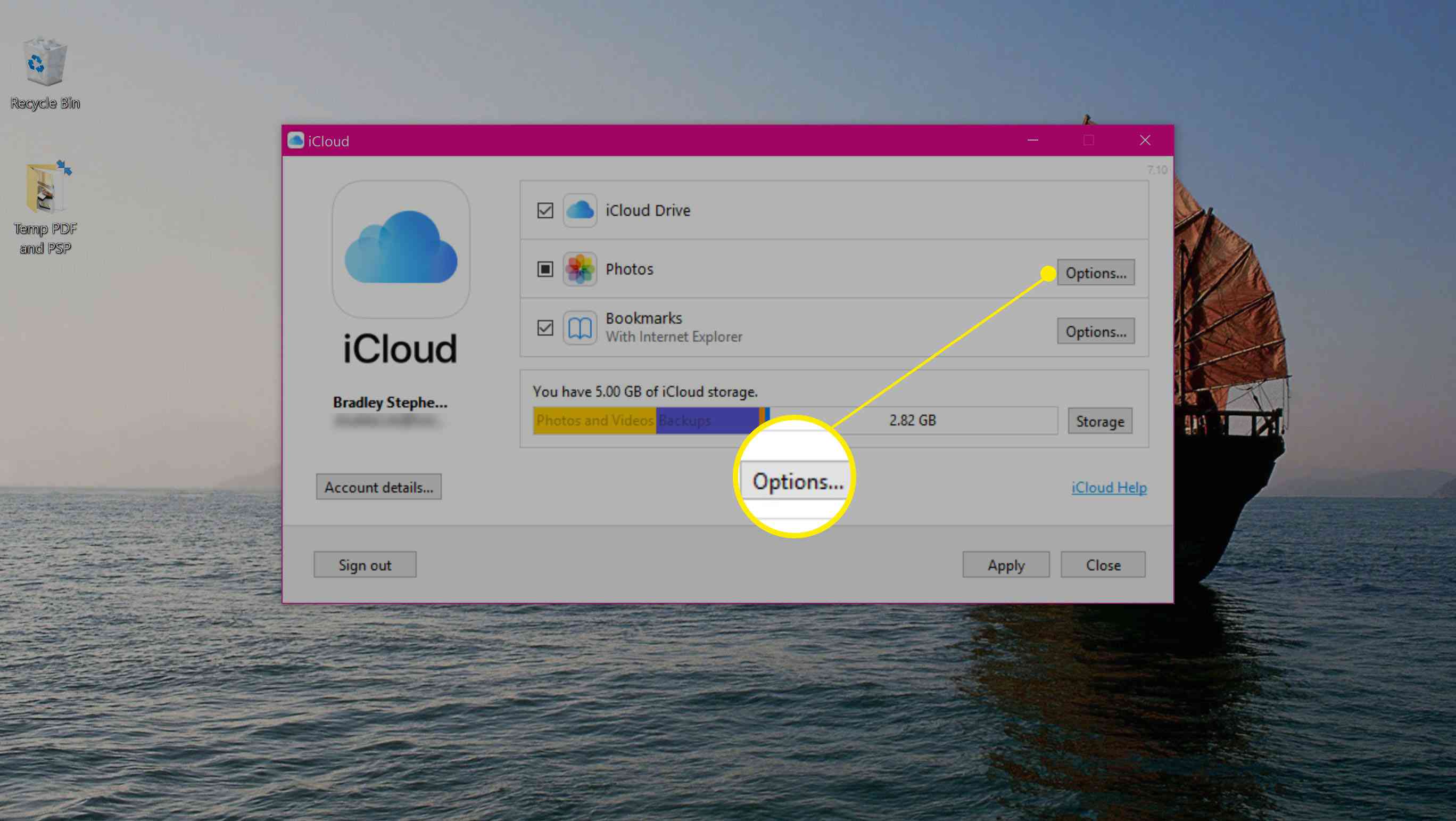Click the Photos flower icon

click(580, 269)
